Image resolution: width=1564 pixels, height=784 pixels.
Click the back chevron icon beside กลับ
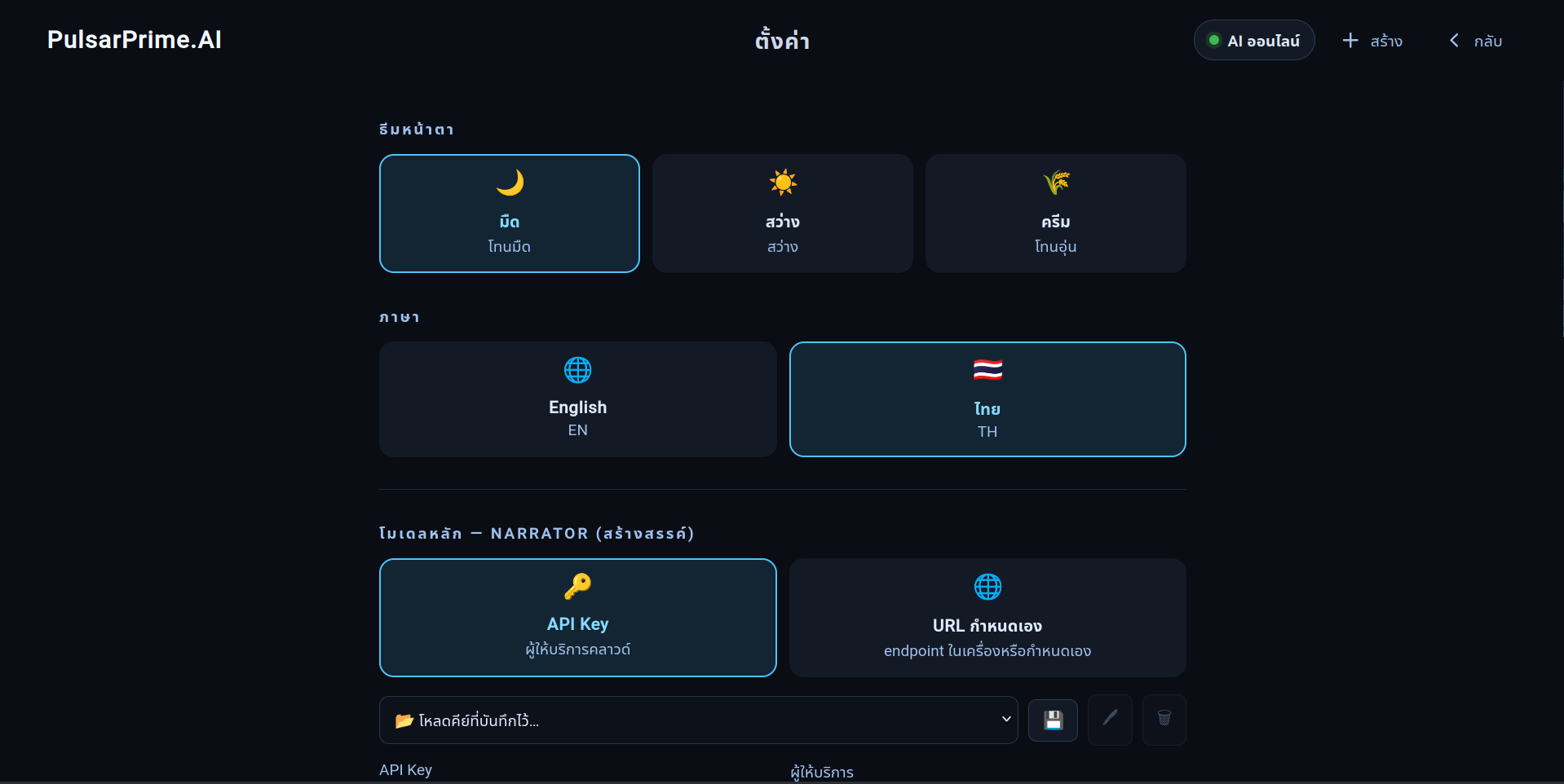(1454, 40)
